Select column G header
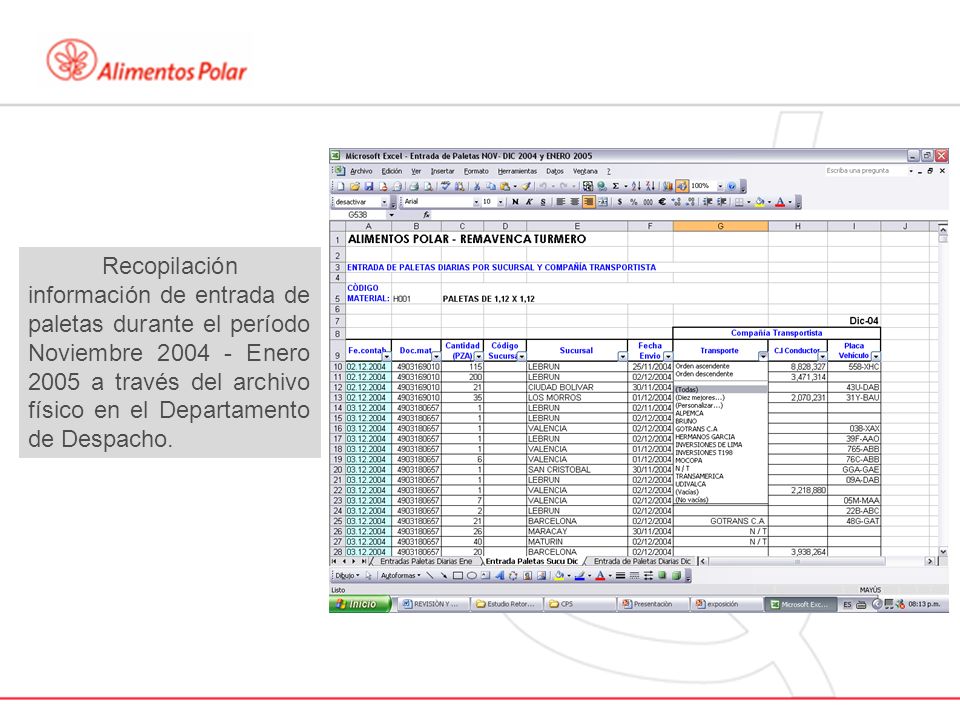The width and height of the screenshot is (960, 720). coord(721,227)
